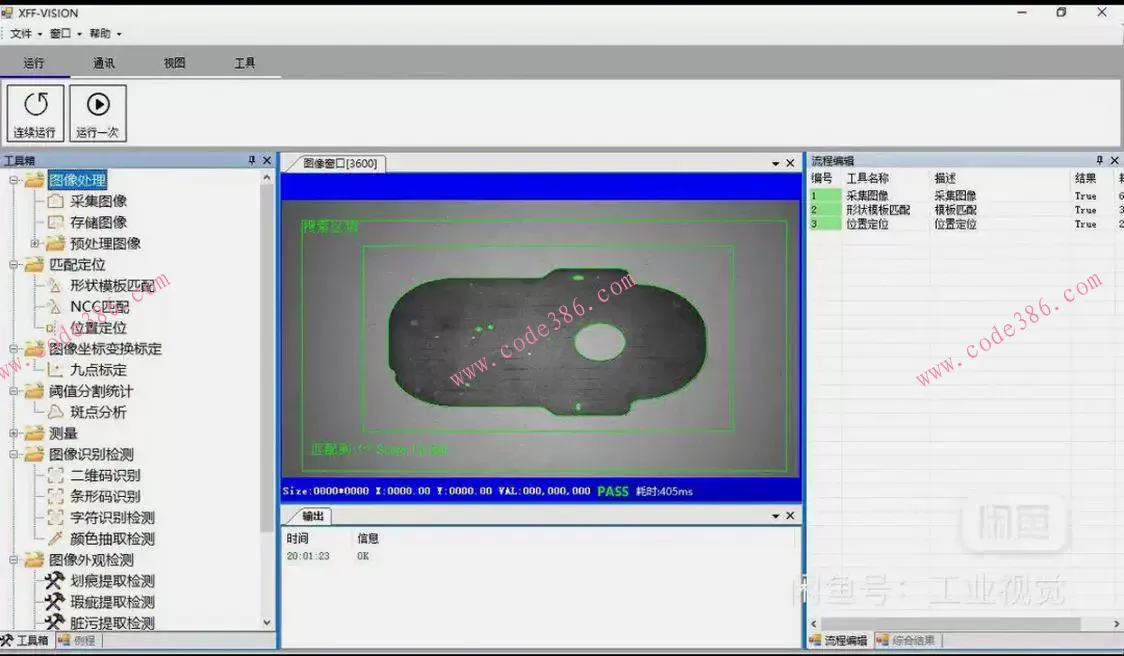Image resolution: width=1124 pixels, height=656 pixels.
Task: Select the 采集图像 tool in toolbox
Action: (x=98, y=201)
